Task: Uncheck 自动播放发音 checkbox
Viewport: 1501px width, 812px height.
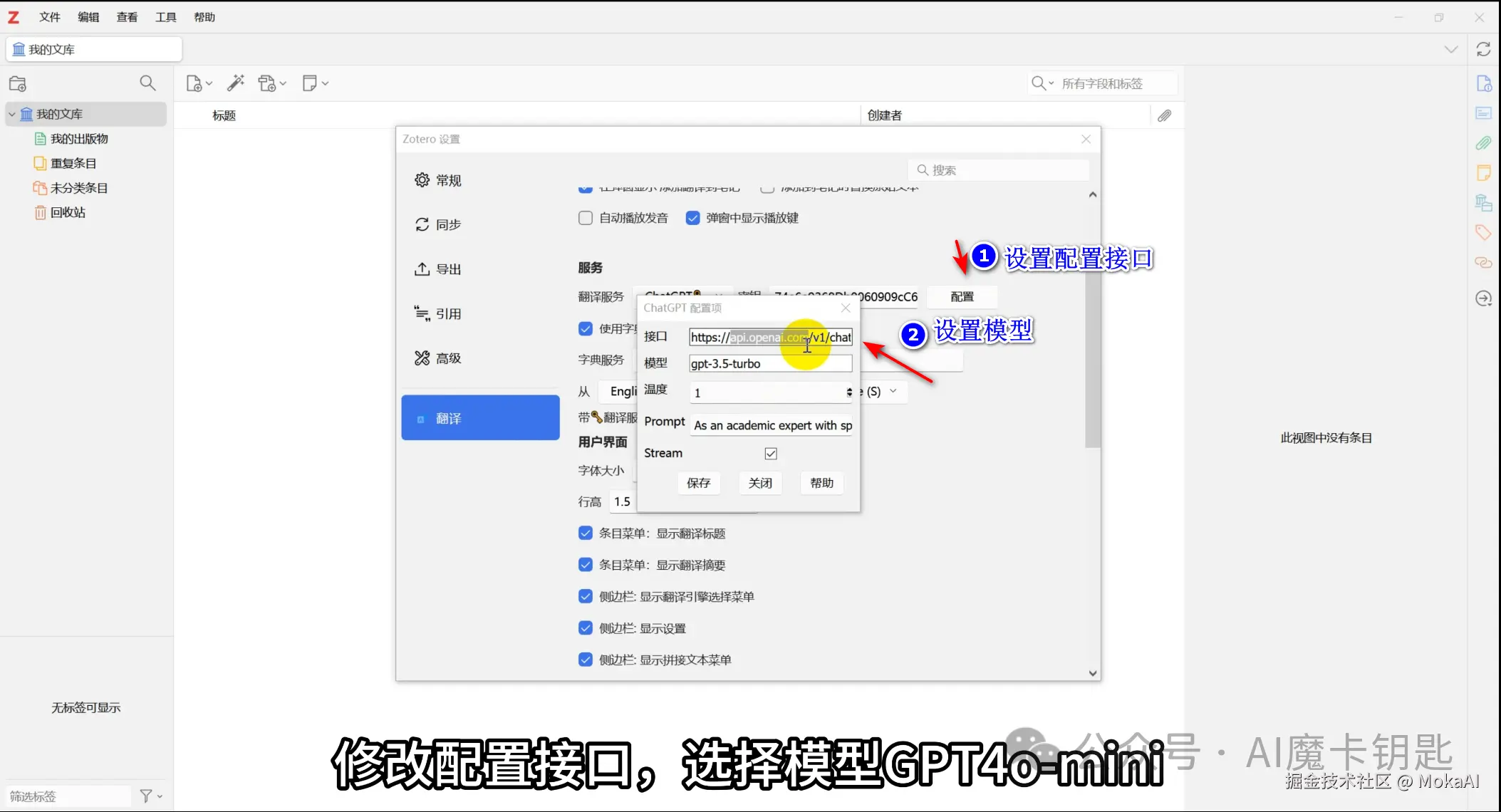Action: (x=585, y=218)
